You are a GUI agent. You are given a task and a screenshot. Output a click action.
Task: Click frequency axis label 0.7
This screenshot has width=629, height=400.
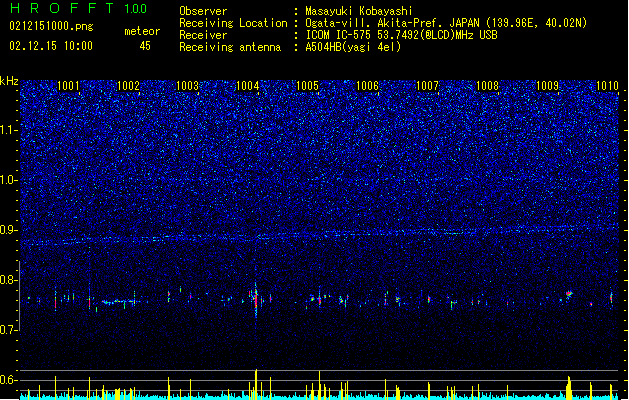9,330
